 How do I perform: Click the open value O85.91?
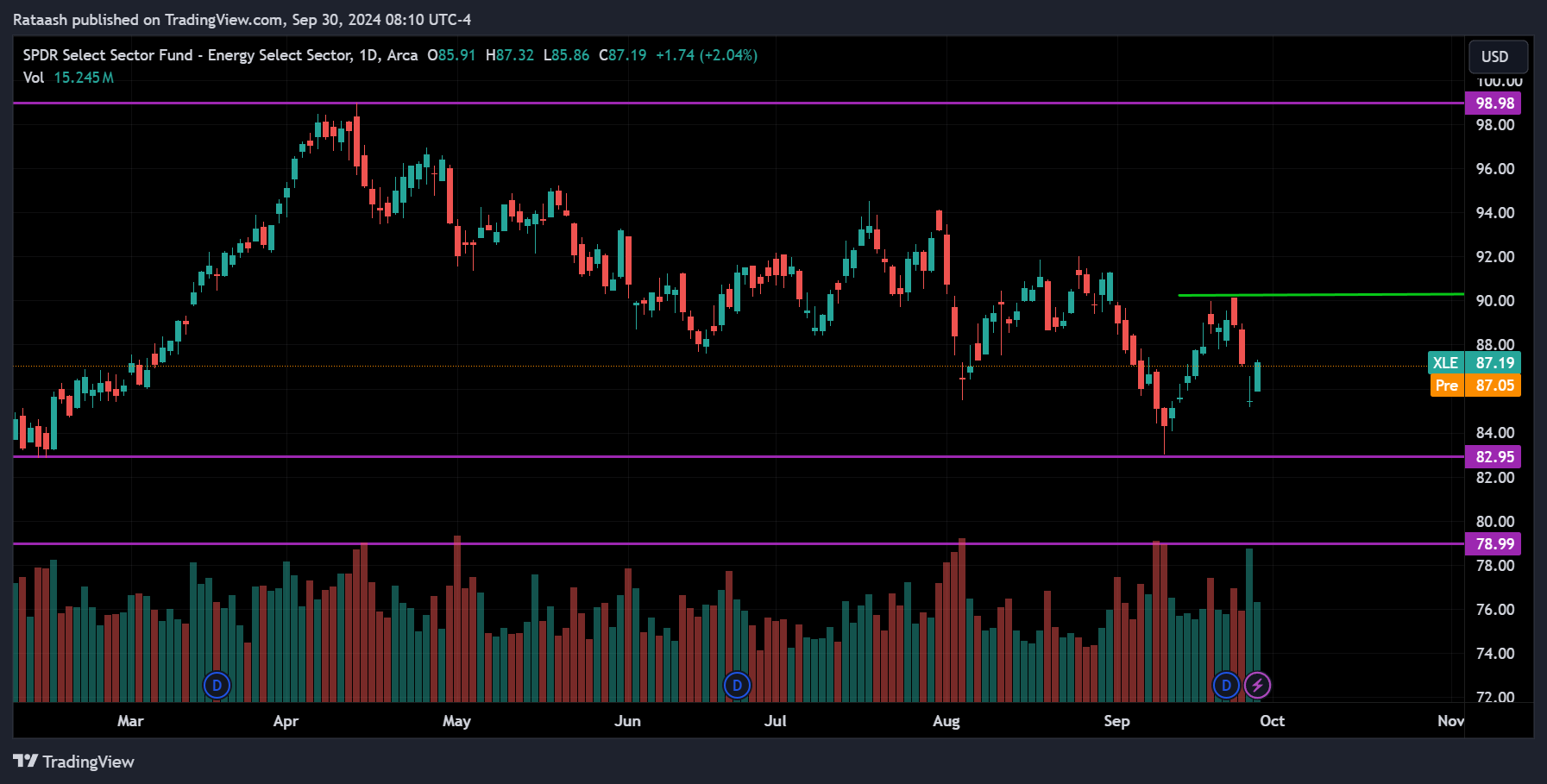(451, 55)
